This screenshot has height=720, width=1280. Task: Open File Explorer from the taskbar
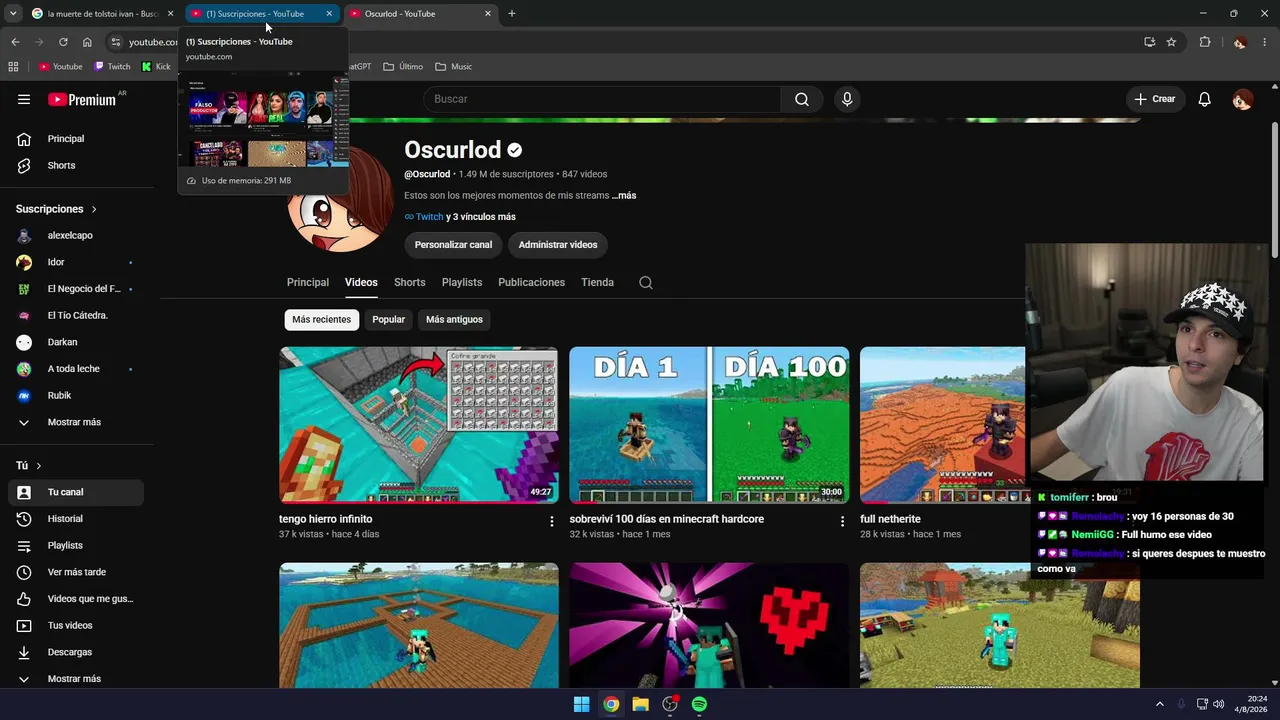click(640, 704)
